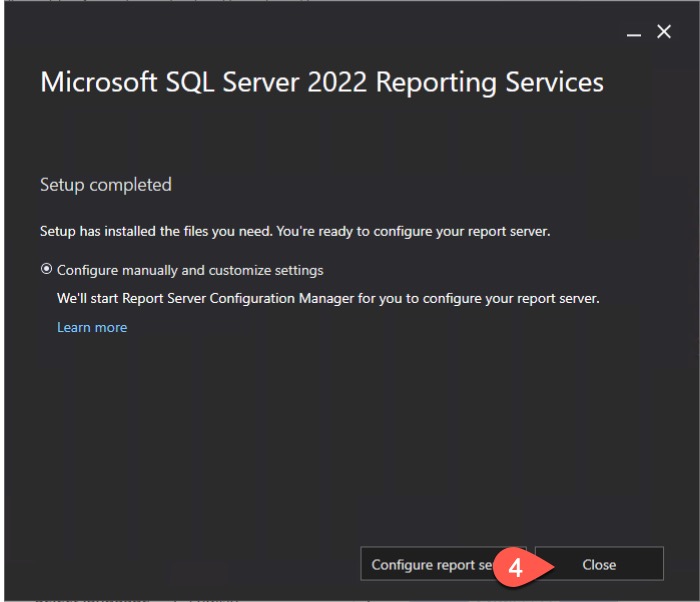Click the X icon in title bar
This screenshot has width=700, height=602.
(664, 33)
